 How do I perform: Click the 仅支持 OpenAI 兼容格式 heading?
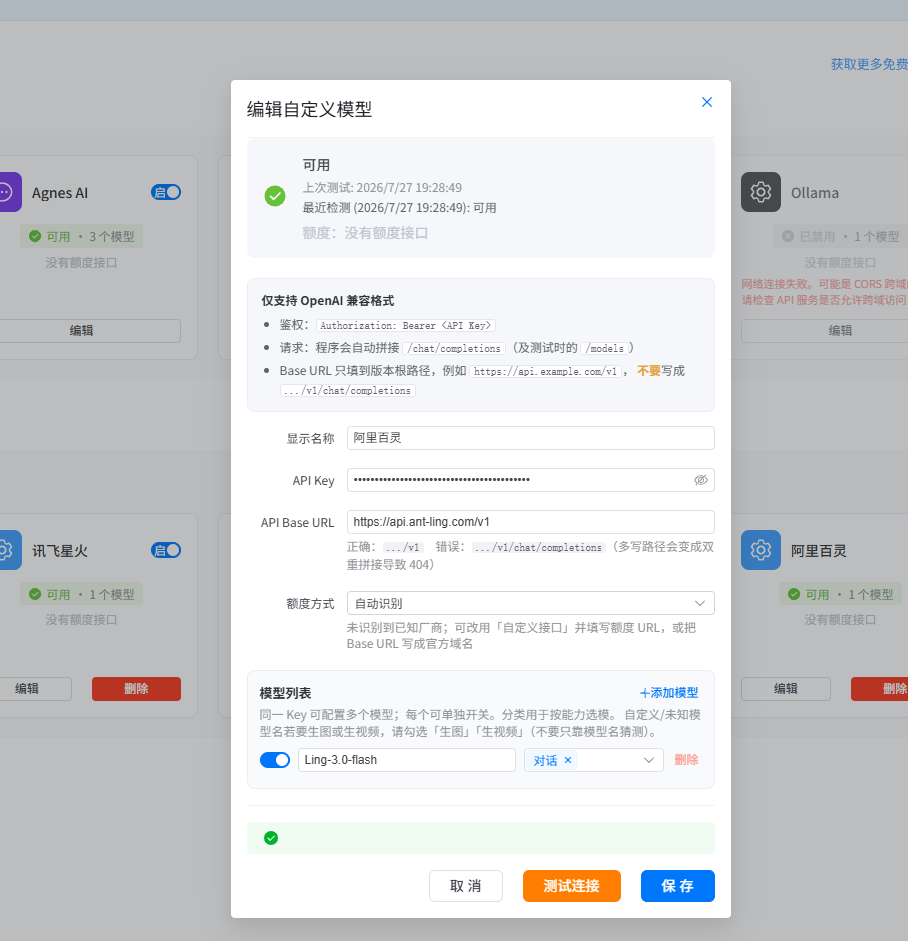[x=328, y=301]
